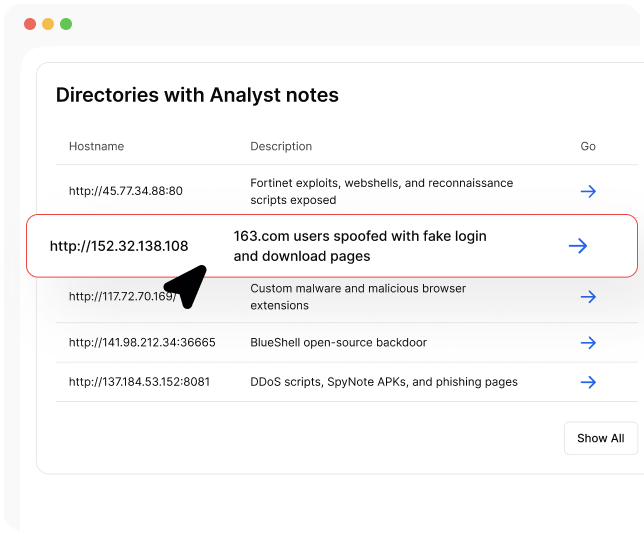Select hostname http://45.77.34.88:80
The height and width of the screenshot is (534, 644).
(125, 191)
